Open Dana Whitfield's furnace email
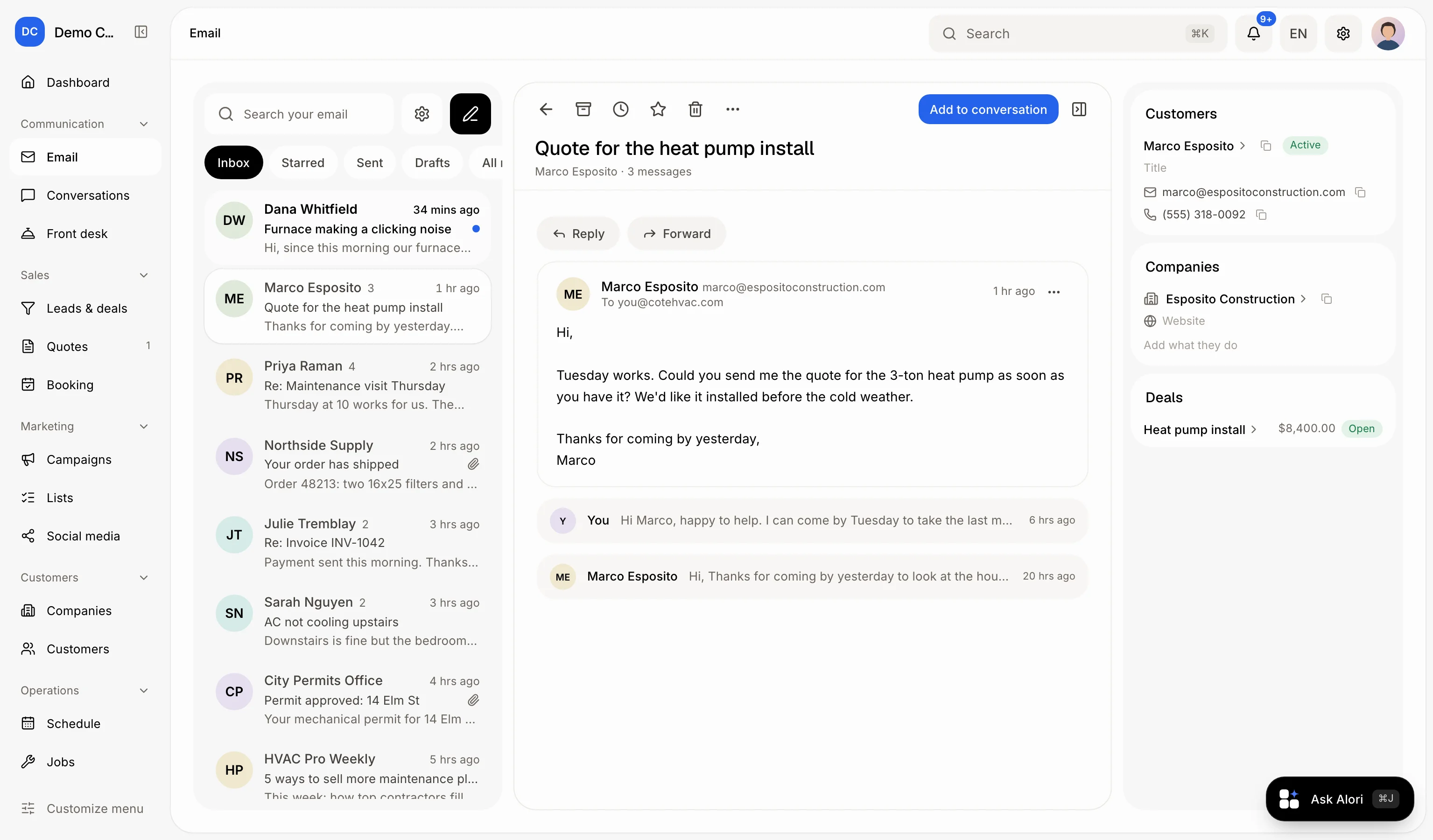 tap(348, 228)
